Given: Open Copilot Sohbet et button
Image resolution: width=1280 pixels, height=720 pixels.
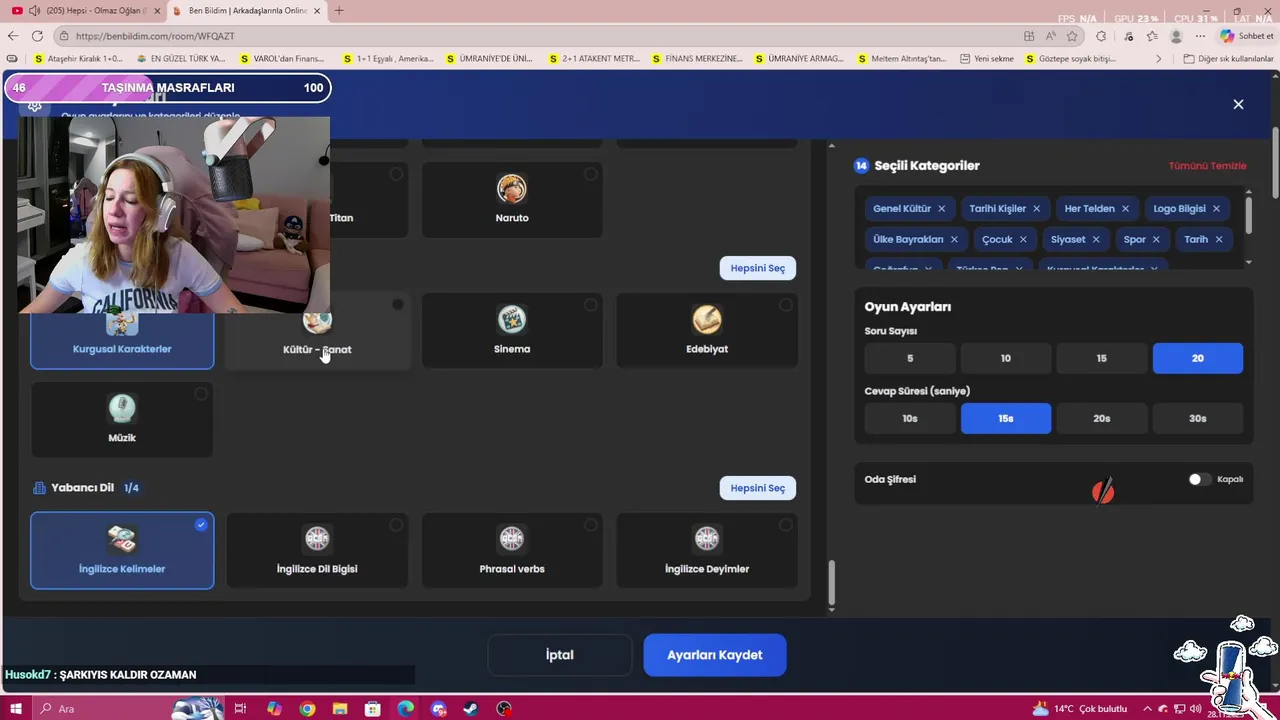Looking at the screenshot, I should (1246, 36).
